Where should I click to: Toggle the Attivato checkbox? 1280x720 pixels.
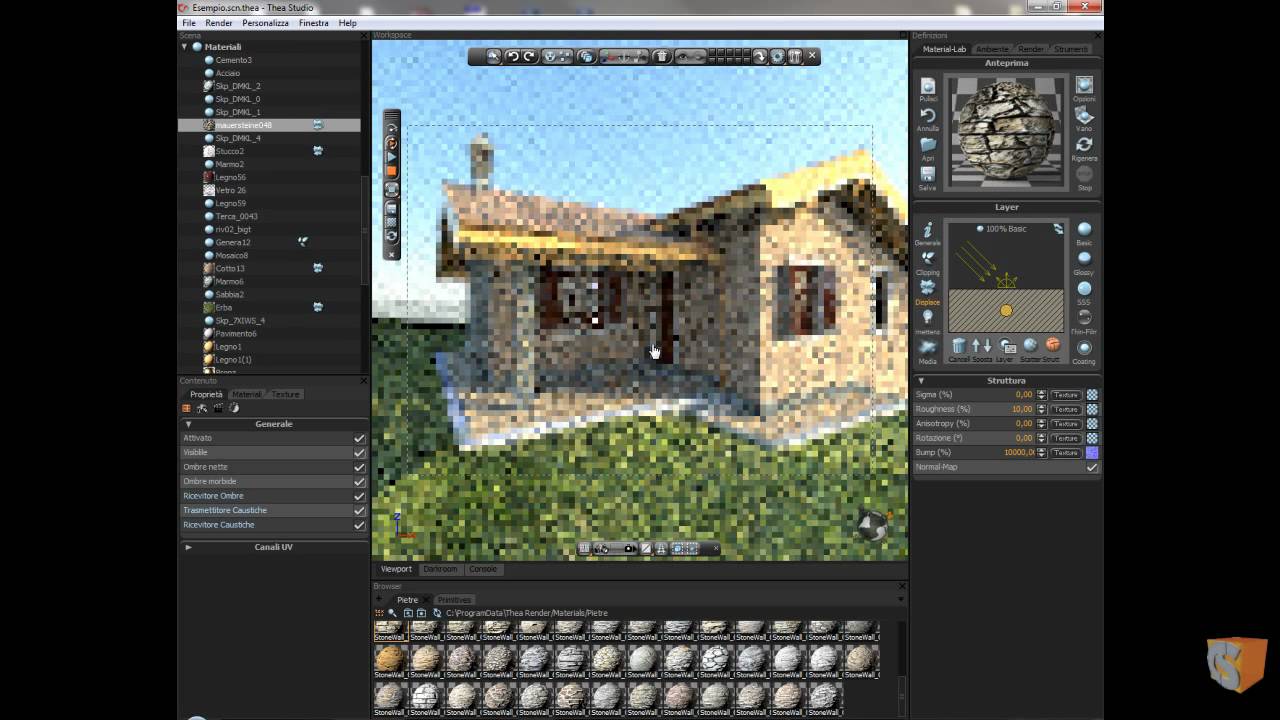click(x=359, y=438)
